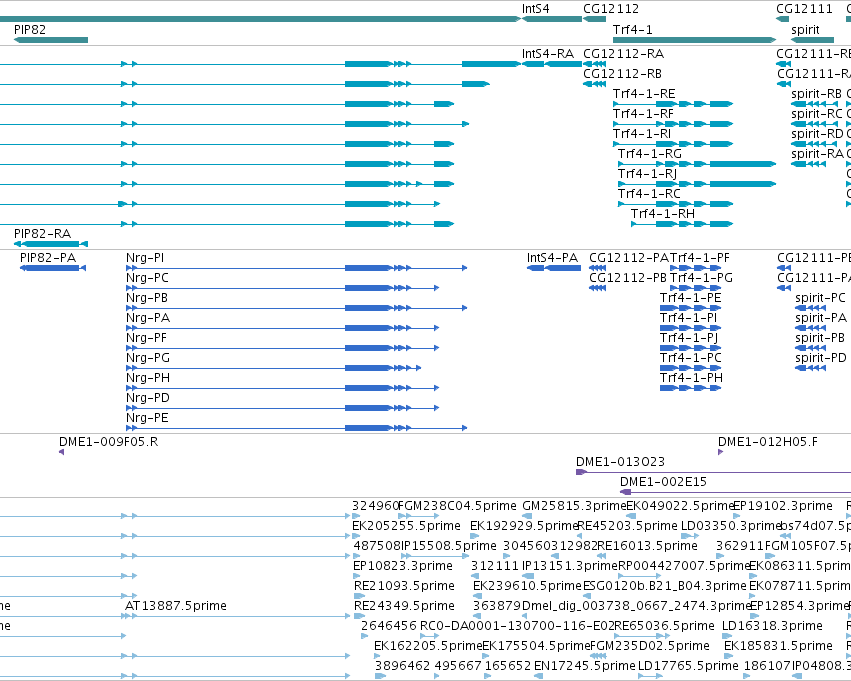Click the IntS4 gene label
The height and width of the screenshot is (681, 851).
point(535,9)
